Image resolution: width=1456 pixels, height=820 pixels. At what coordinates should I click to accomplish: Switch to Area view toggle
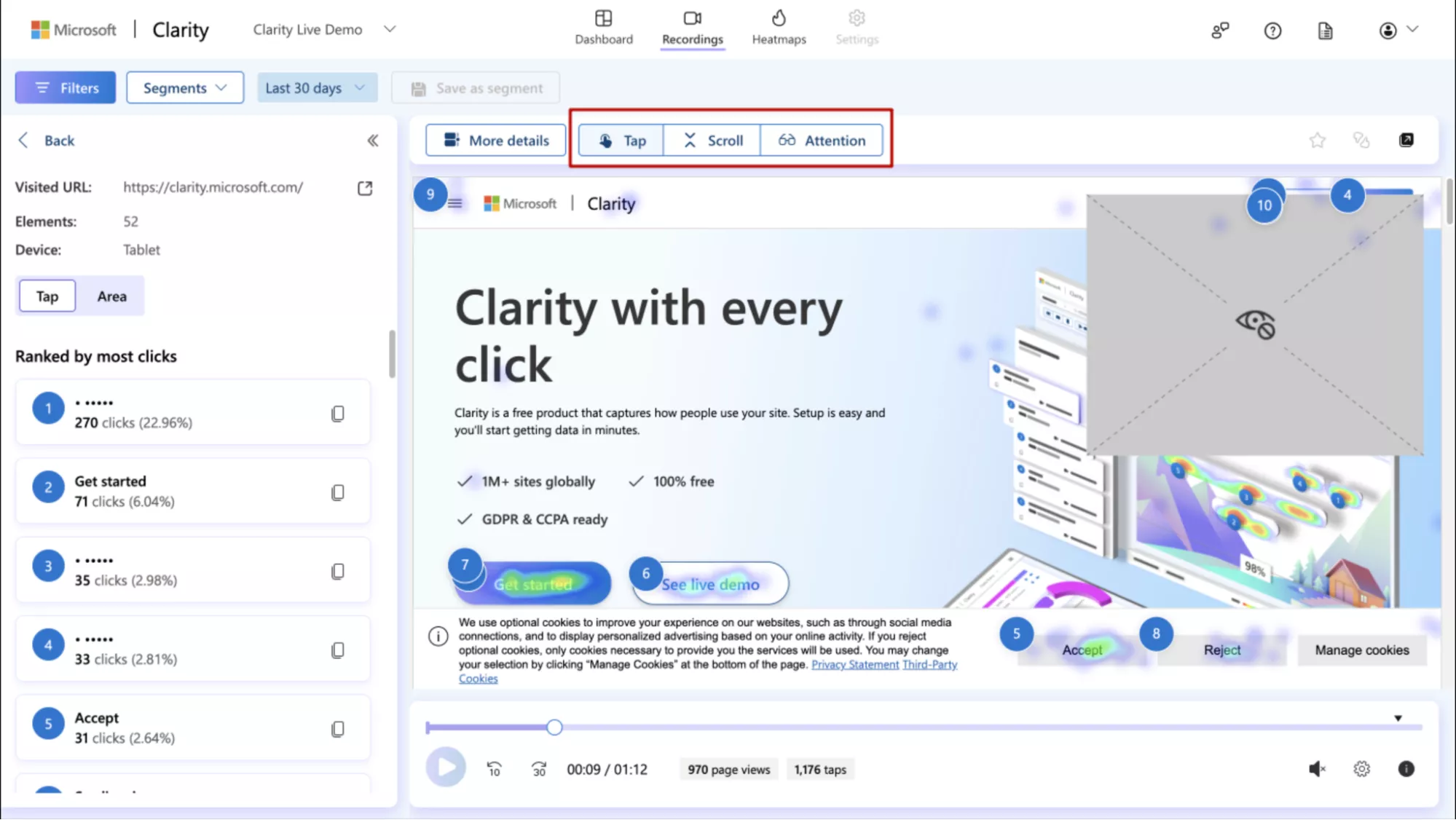pos(111,296)
